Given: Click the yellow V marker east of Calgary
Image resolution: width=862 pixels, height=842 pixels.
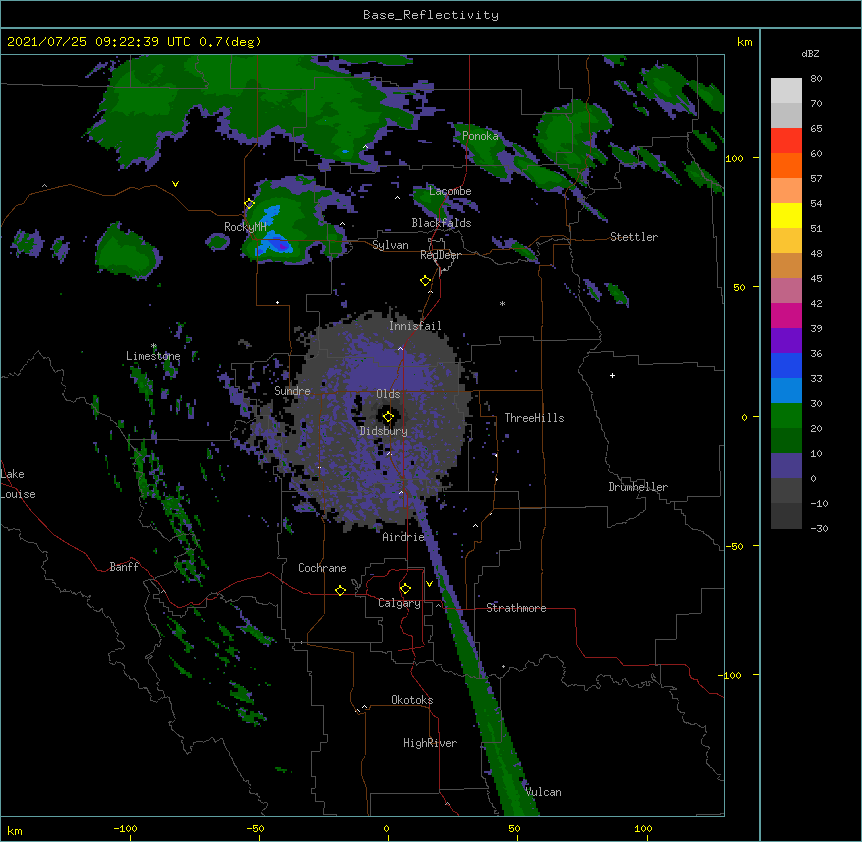Looking at the screenshot, I should coord(429,584).
